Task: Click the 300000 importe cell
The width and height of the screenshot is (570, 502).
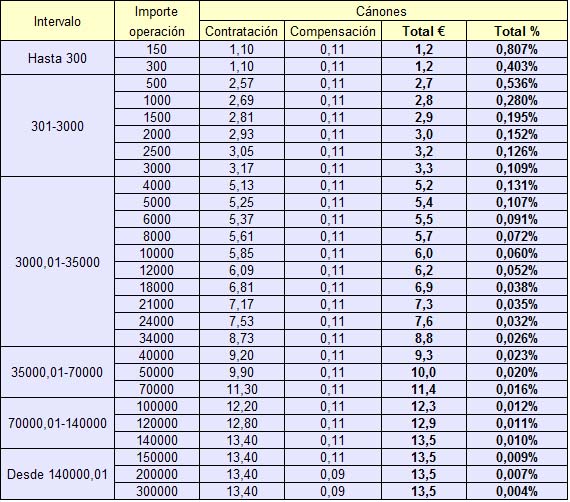Action: tap(157, 491)
